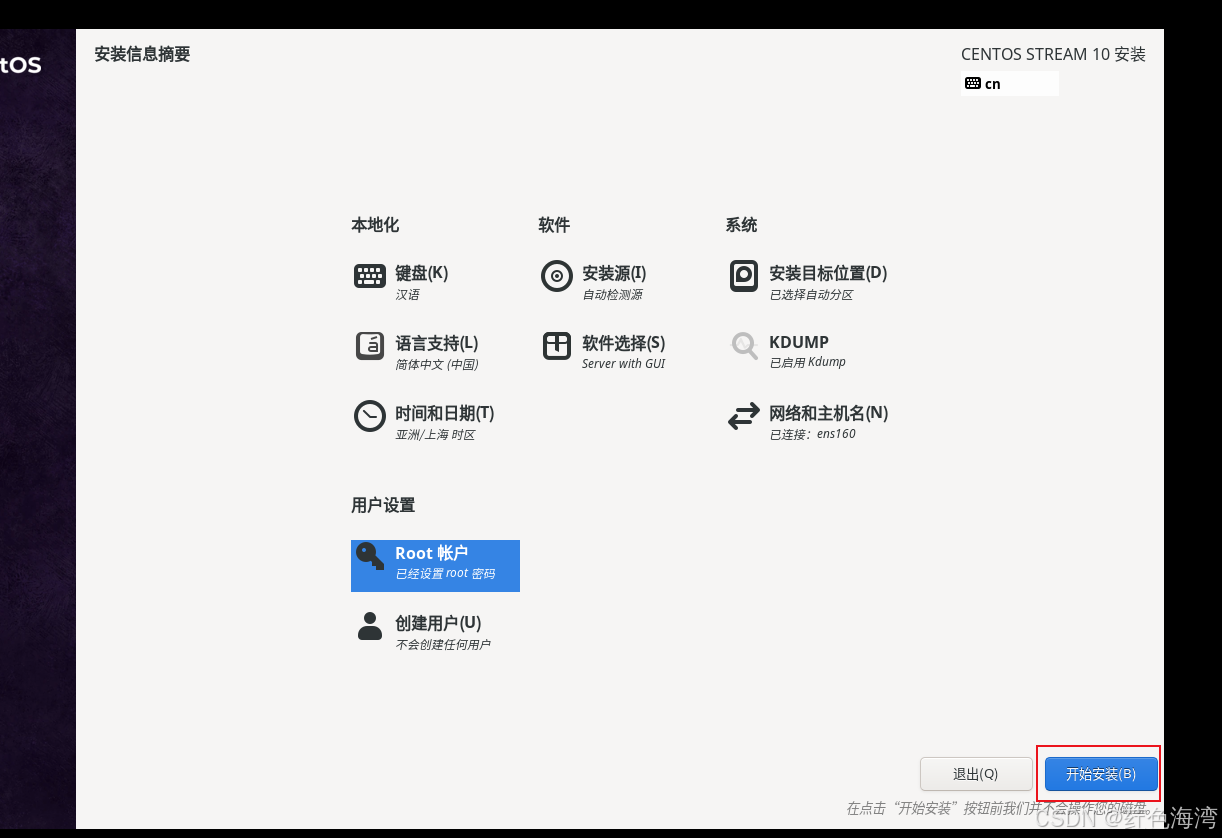Select the Root 帐户 key icon
This screenshot has height=838, width=1222.
(370, 556)
